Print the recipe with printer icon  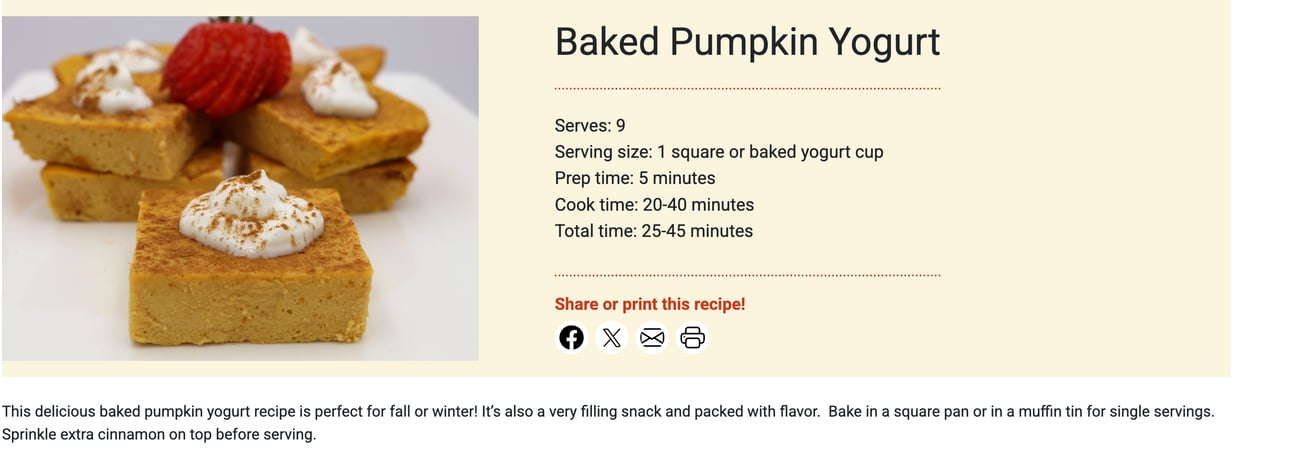click(692, 338)
